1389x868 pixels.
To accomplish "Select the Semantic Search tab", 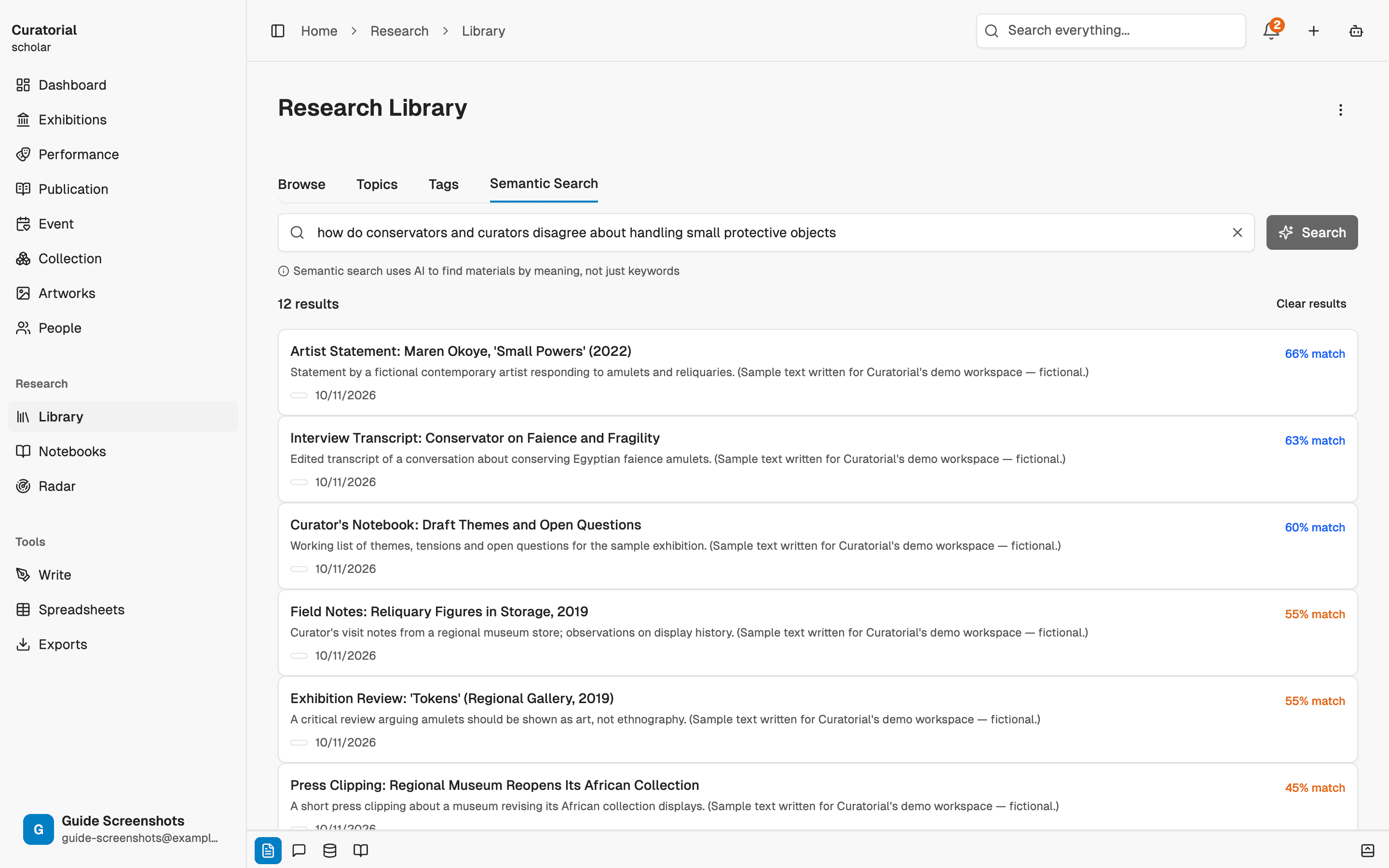I will [x=544, y=184].
